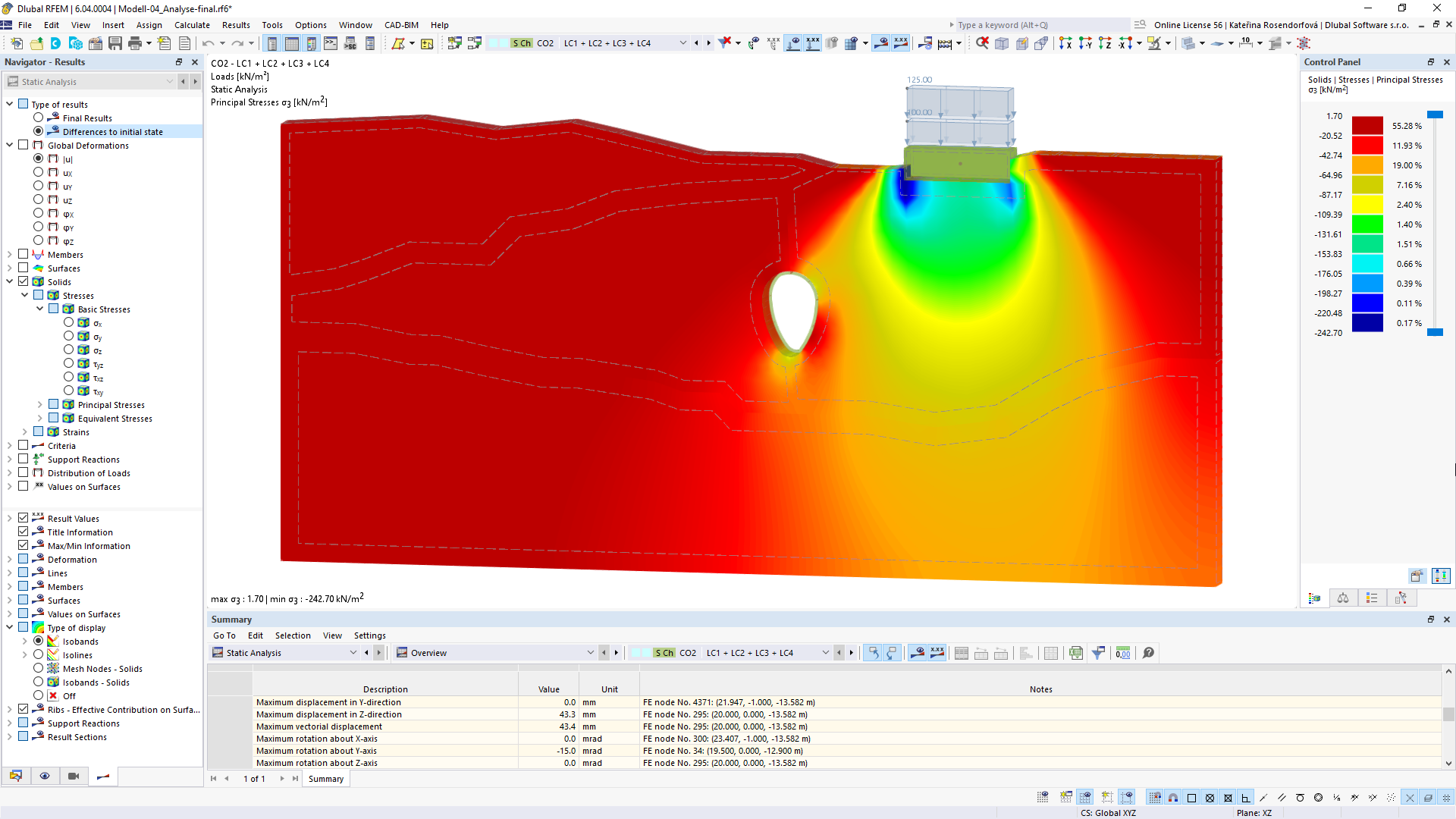Screen dimensions: 1456x819
Task: Click the Max/Min information toggle icon
Action: pos(23,545)
